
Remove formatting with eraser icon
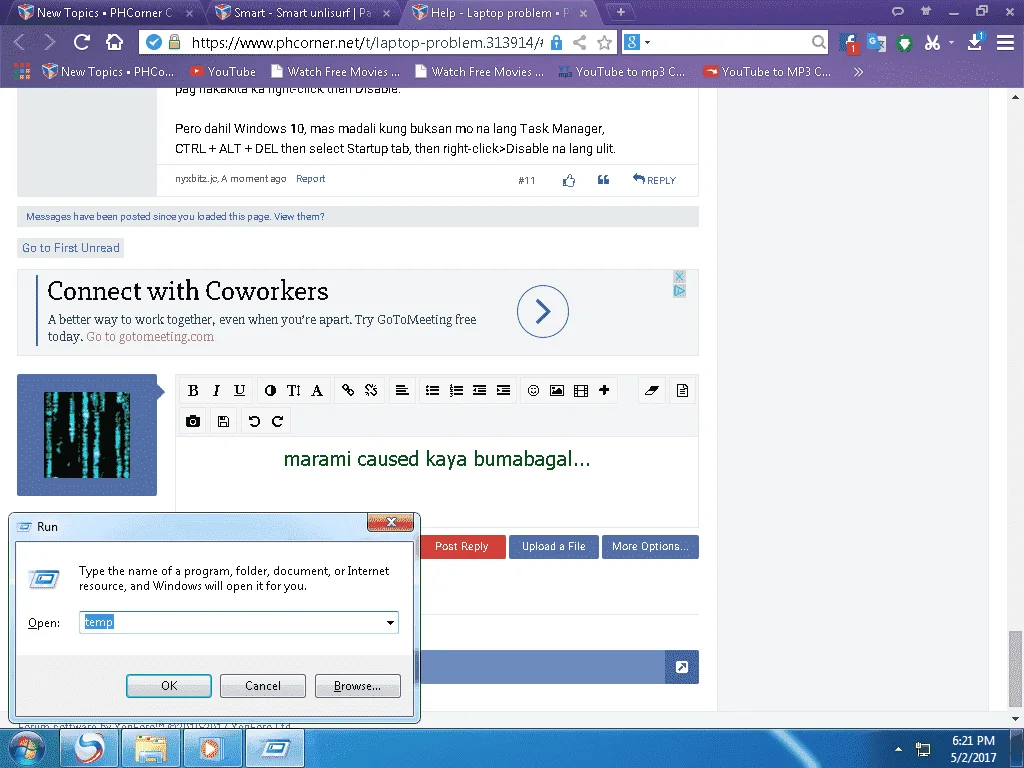click(x=652, y=391)
